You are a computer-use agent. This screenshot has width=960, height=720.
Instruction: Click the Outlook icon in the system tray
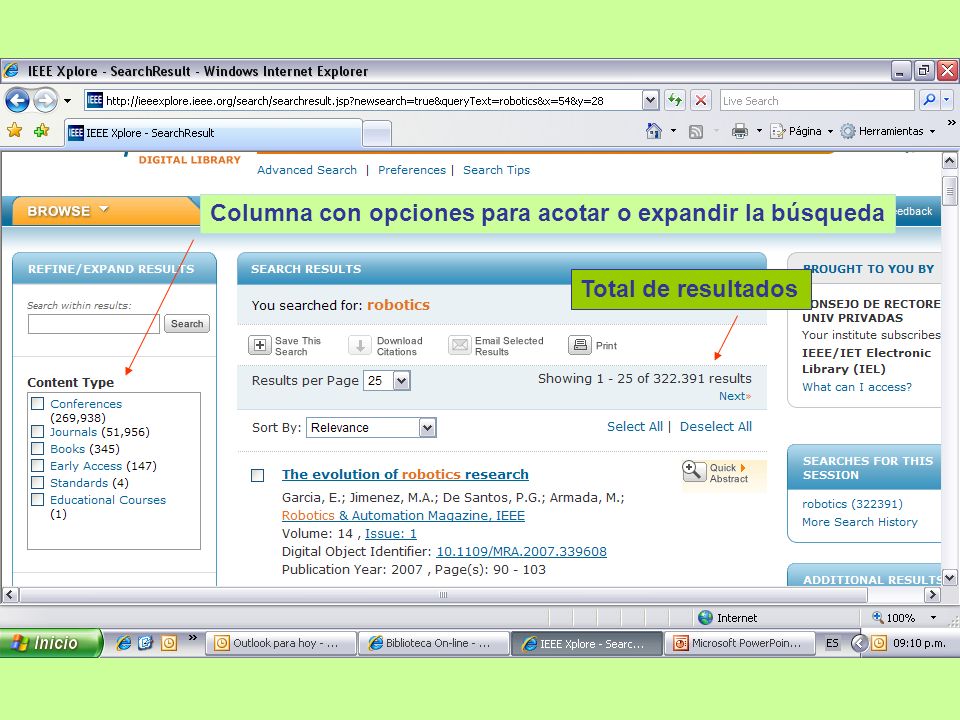pyautogui.click(x=879, y=643)
